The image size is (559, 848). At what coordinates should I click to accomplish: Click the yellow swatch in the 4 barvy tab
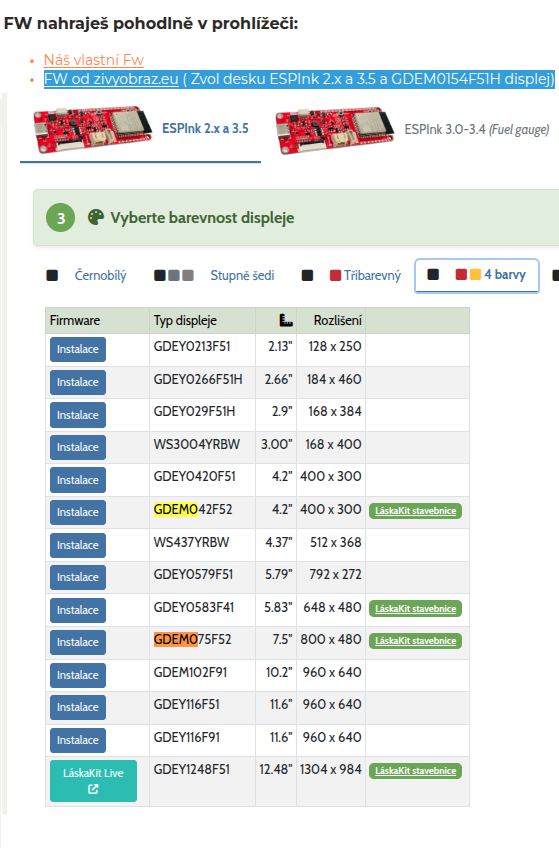click(475, 275)
